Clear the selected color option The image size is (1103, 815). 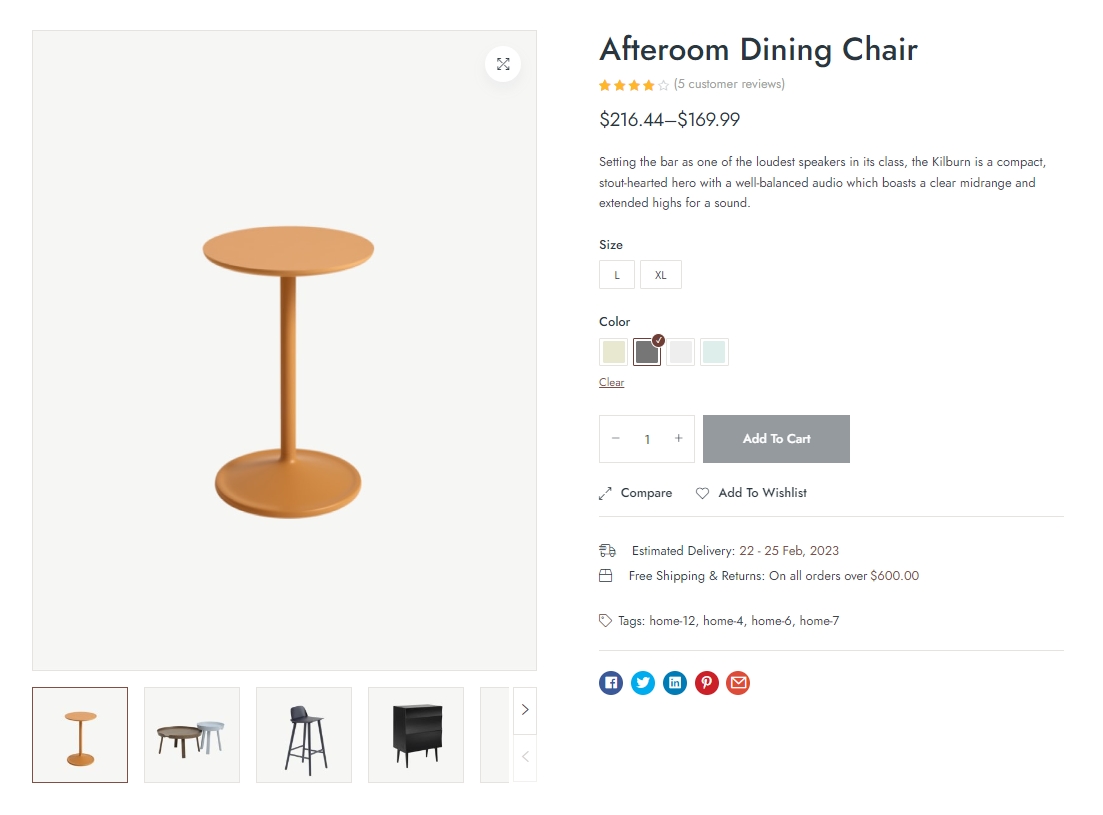point(611,383)
